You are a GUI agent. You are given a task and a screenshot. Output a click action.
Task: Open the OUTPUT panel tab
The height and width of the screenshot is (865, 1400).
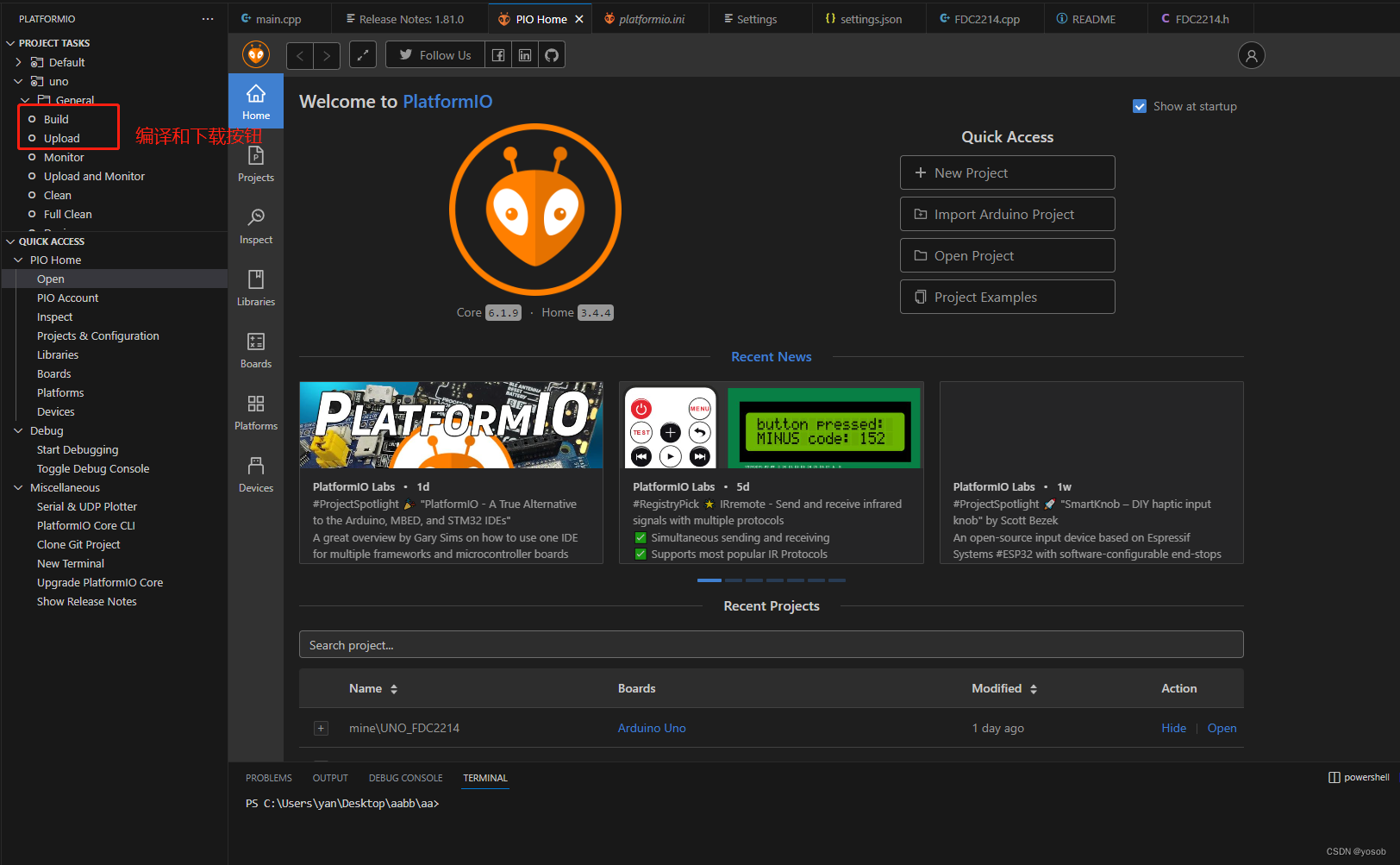pyautogui.click(x=330, y=778)
